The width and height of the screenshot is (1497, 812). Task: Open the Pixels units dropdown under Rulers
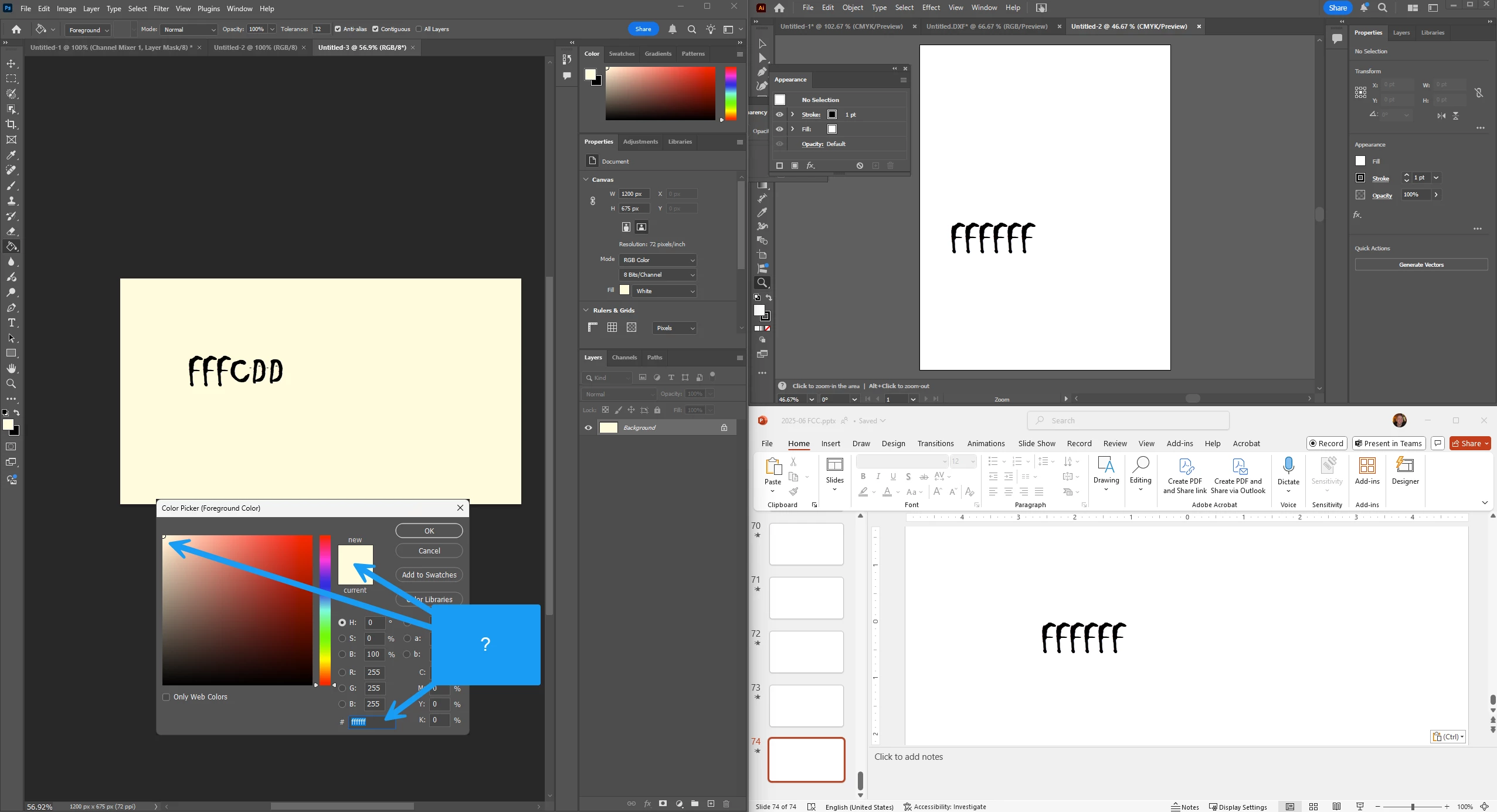[x=674, y=328]
